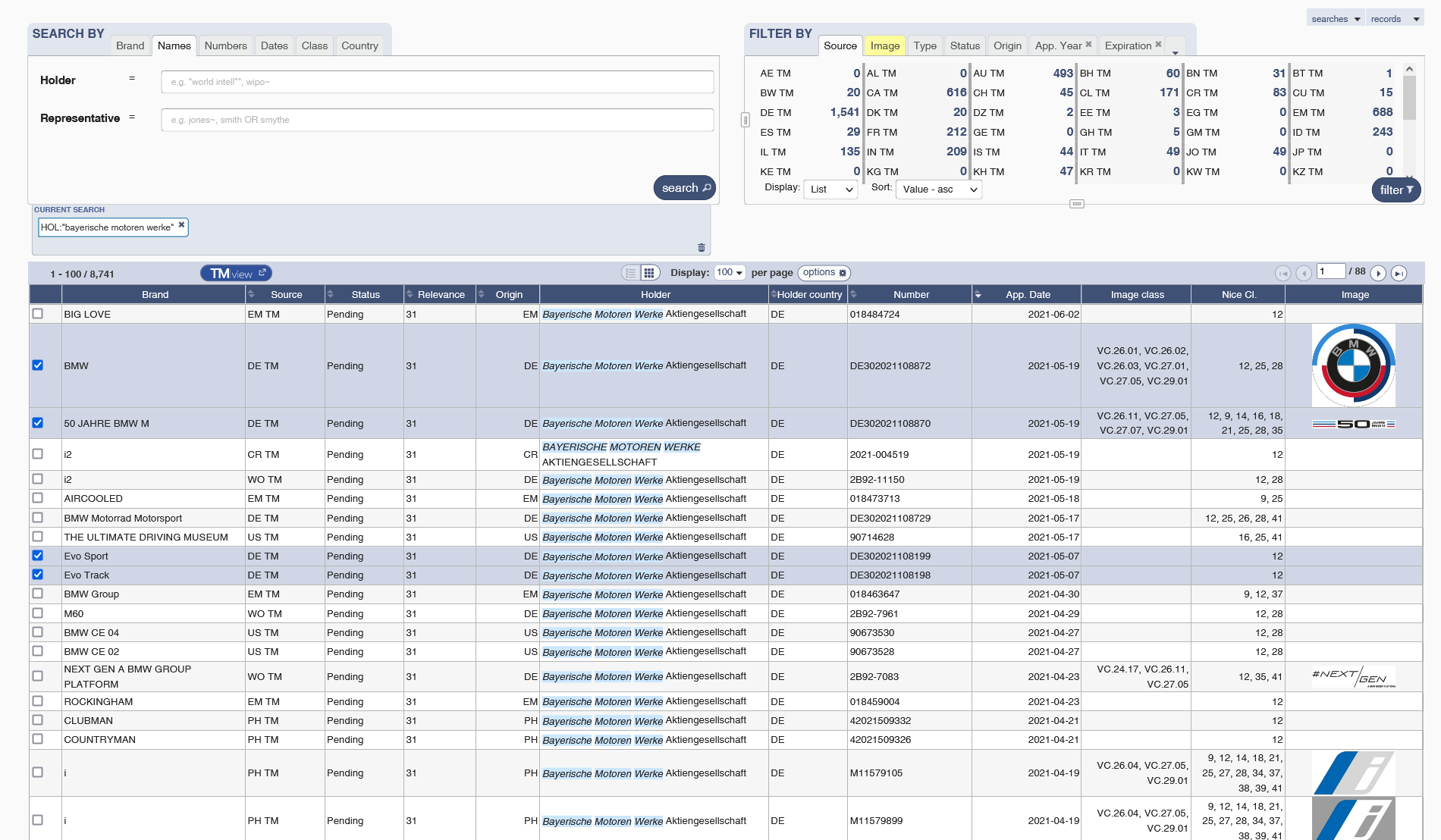Go to next results page arrow
1441x840 pixels.
pos(1379,273)
